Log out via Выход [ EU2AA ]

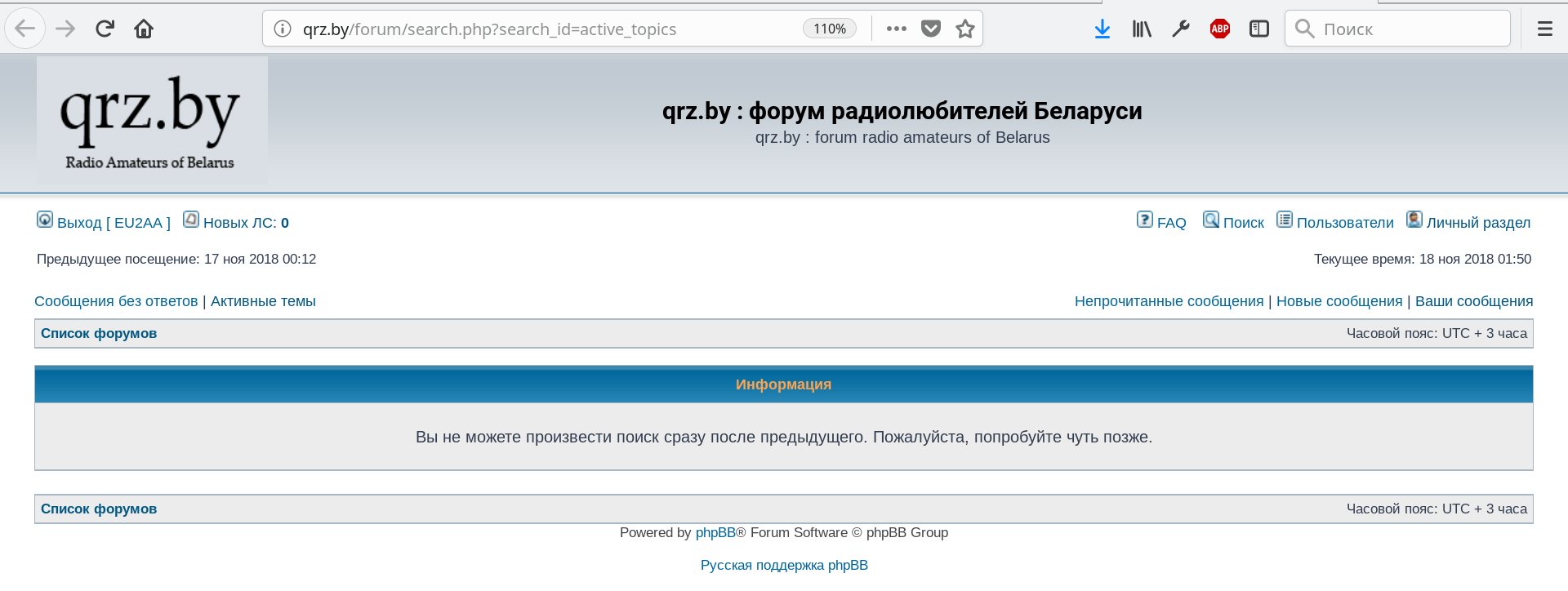(114, 223)
